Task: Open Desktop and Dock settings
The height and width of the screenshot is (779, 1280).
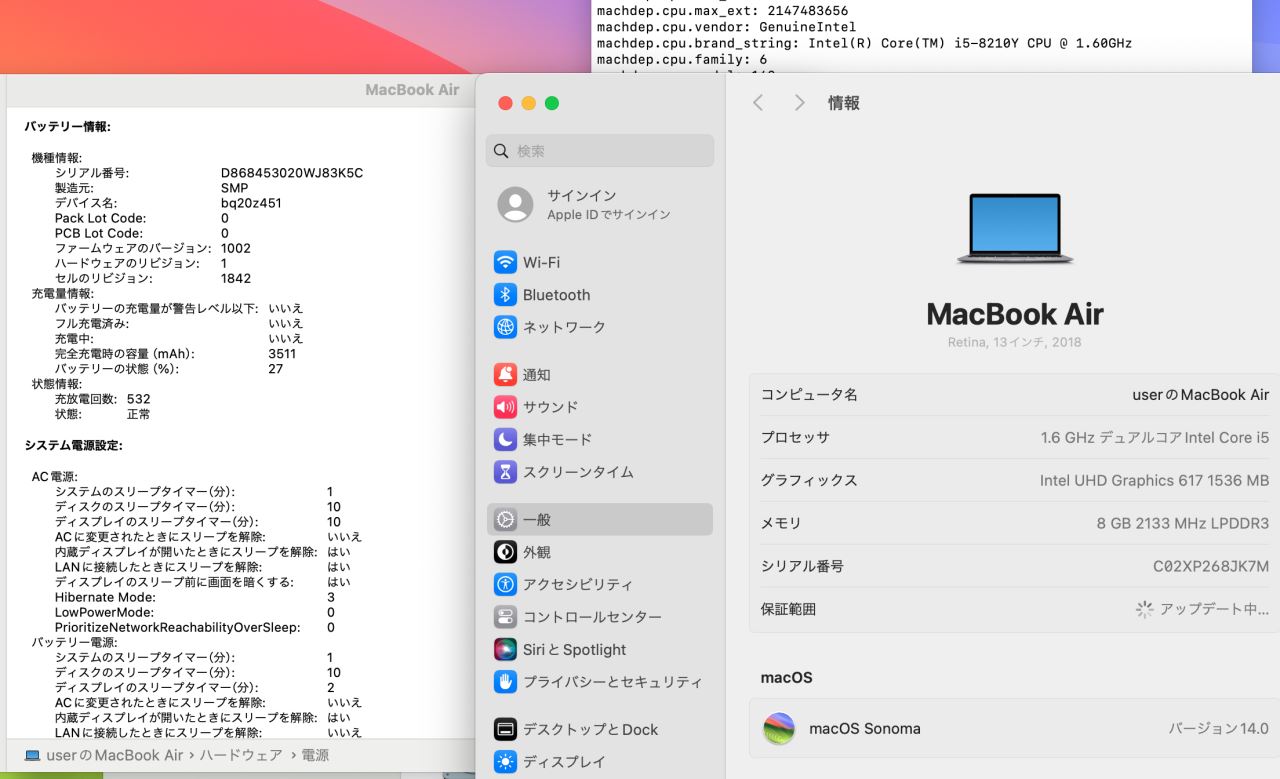Action: [590, 729]
